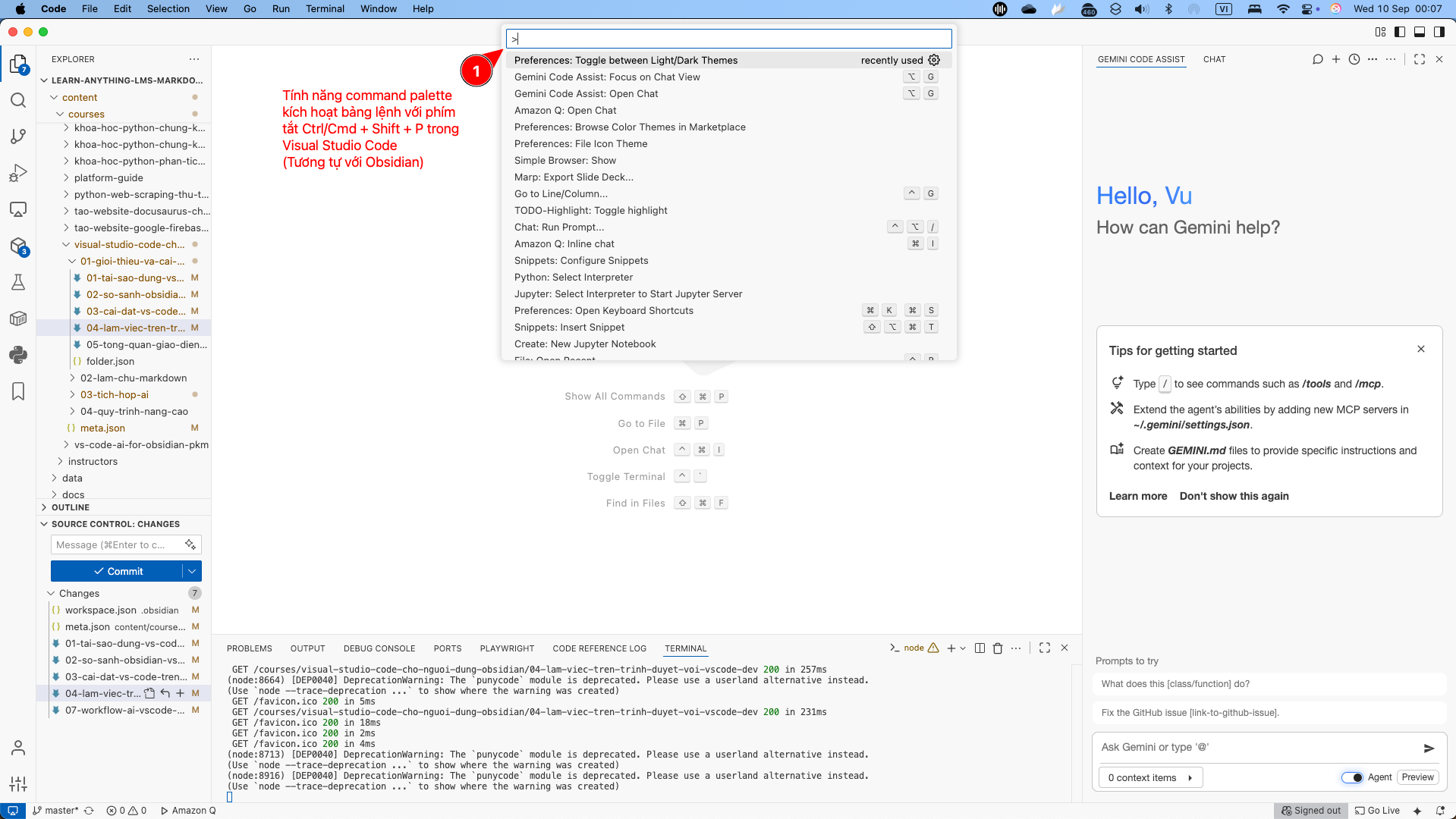The image size is (1456, 819).
Task: Click the Ask Gemini input field
Action: coord(1256,748)
